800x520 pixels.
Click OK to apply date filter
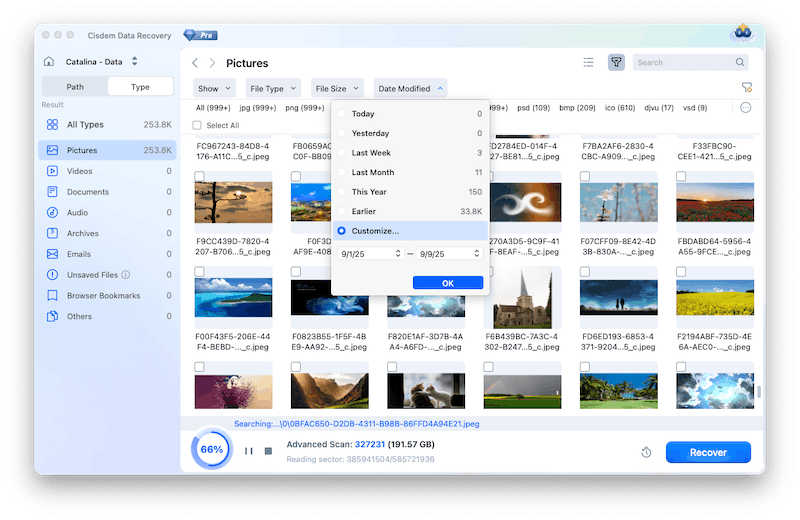point(447,283)
